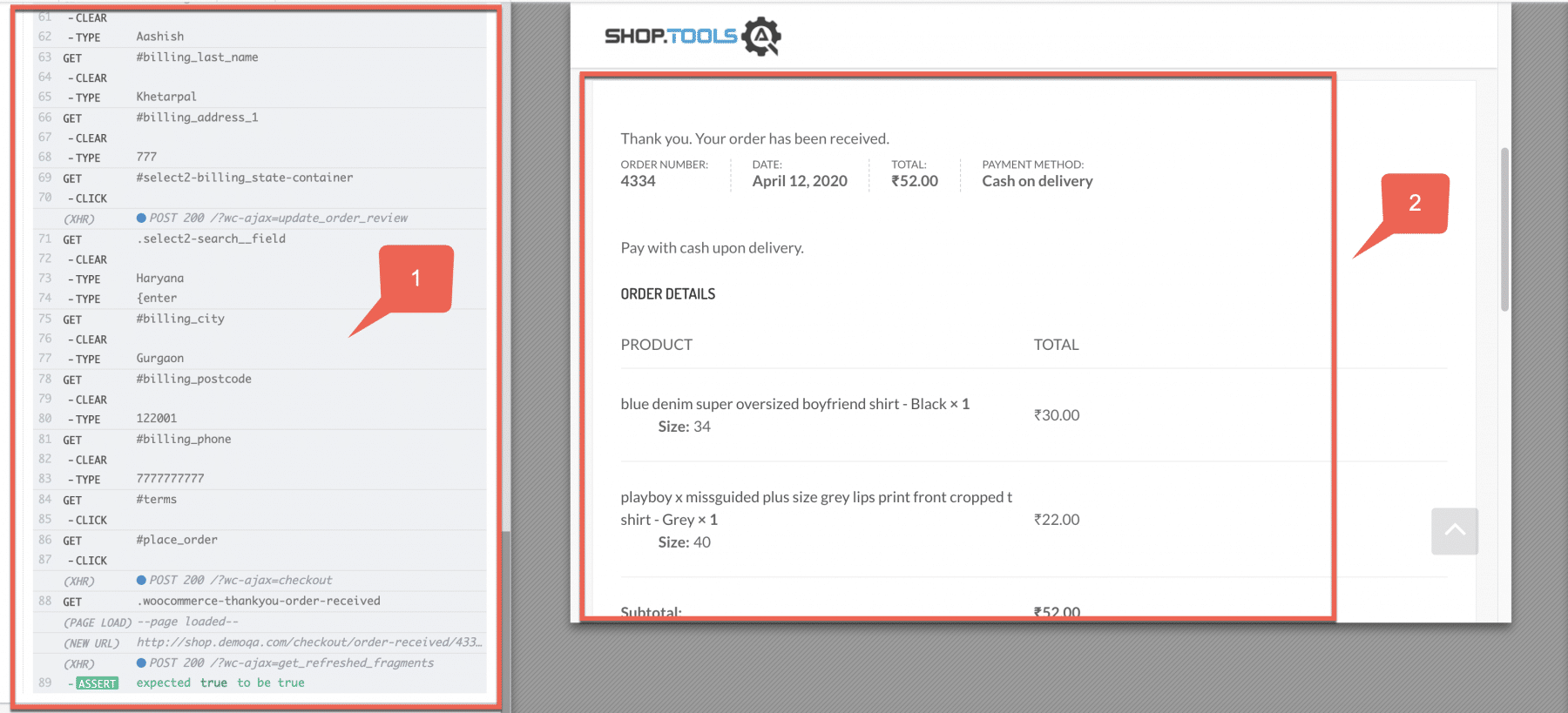Screen dimensions: 1568x713
Task: Click the scroll-to-top arrow button
Action: (1454, 531)
